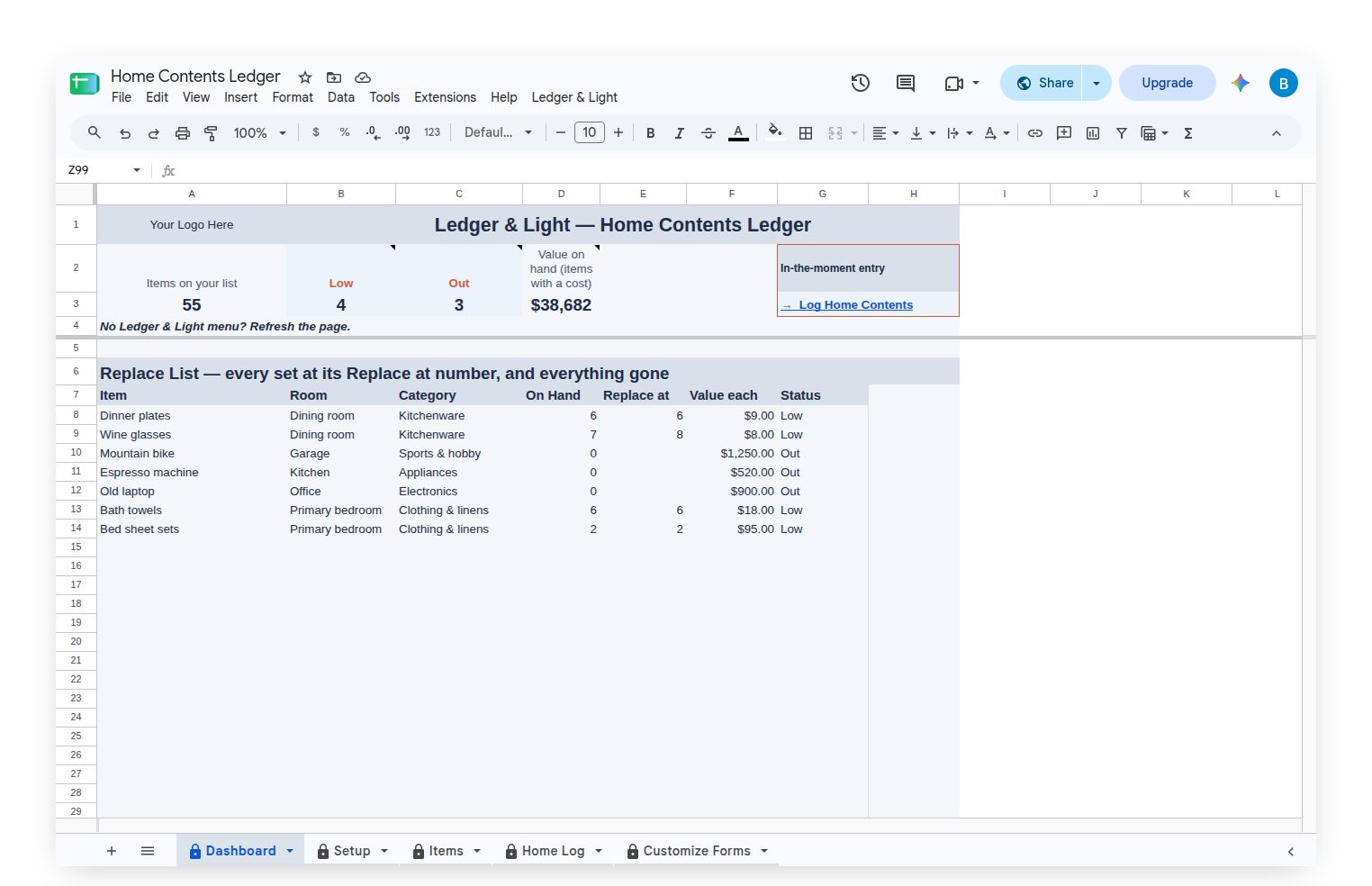Screen dimensions: 1372x886
Task: Activate the paint format roller
Action: (212, 133)
